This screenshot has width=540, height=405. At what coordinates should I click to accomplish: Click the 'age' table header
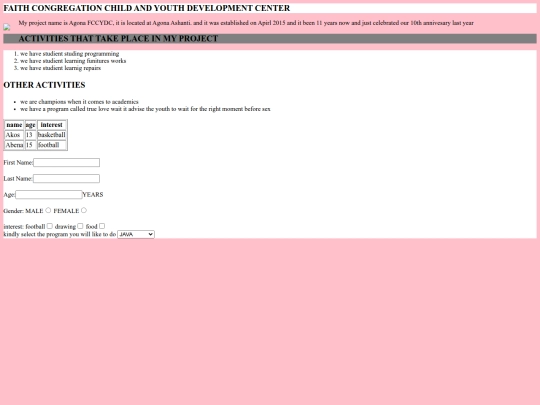(x=31, y=125)
